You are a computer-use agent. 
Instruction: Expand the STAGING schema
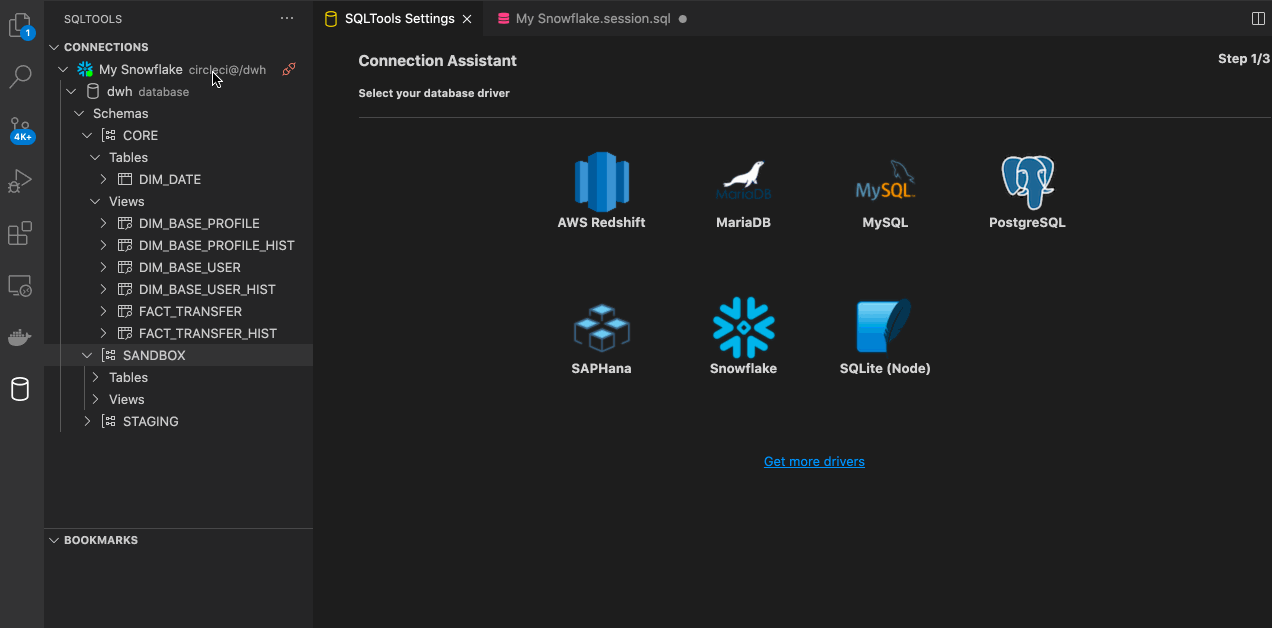(86, 421)
